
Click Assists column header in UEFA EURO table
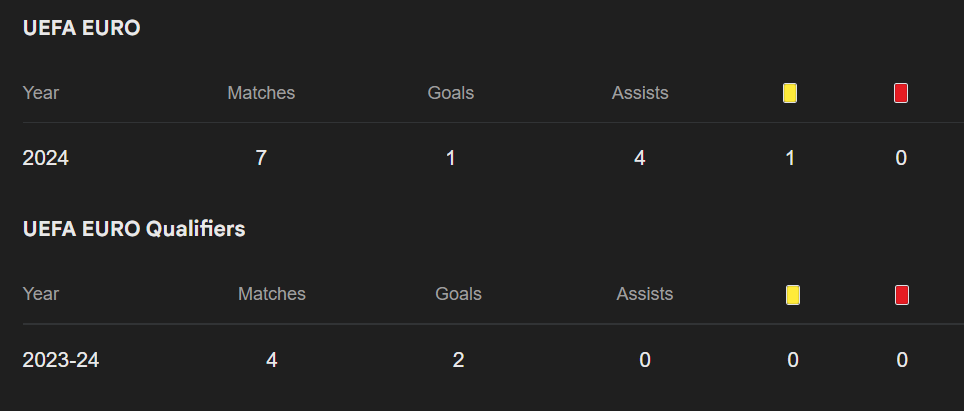click(640, 93)
